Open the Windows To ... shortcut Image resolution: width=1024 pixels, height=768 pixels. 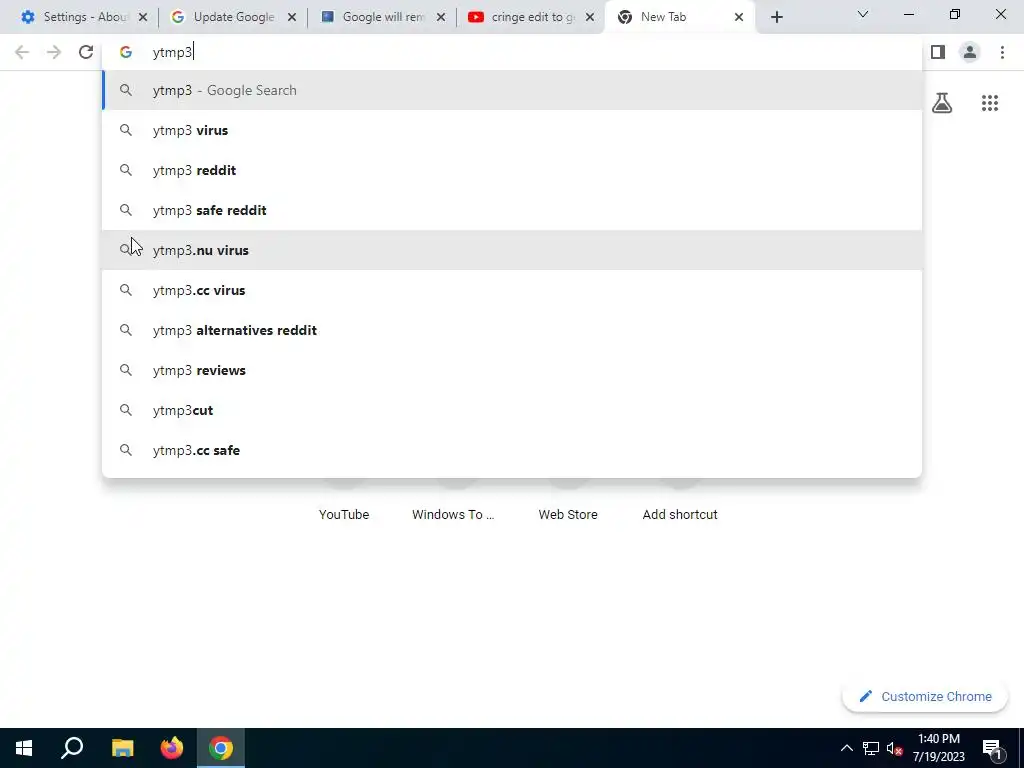coord(453,515)
